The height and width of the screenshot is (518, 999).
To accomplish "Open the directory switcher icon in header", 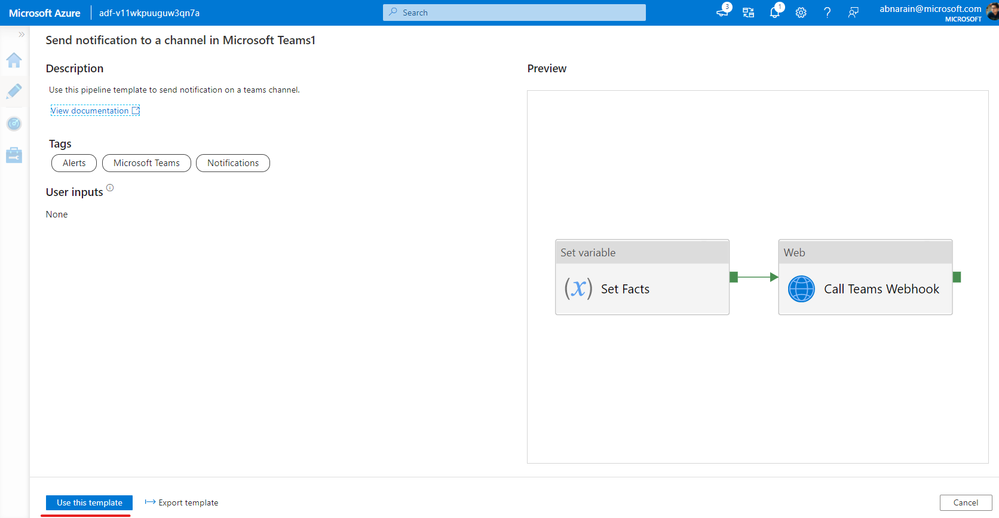I will point(749,13).
